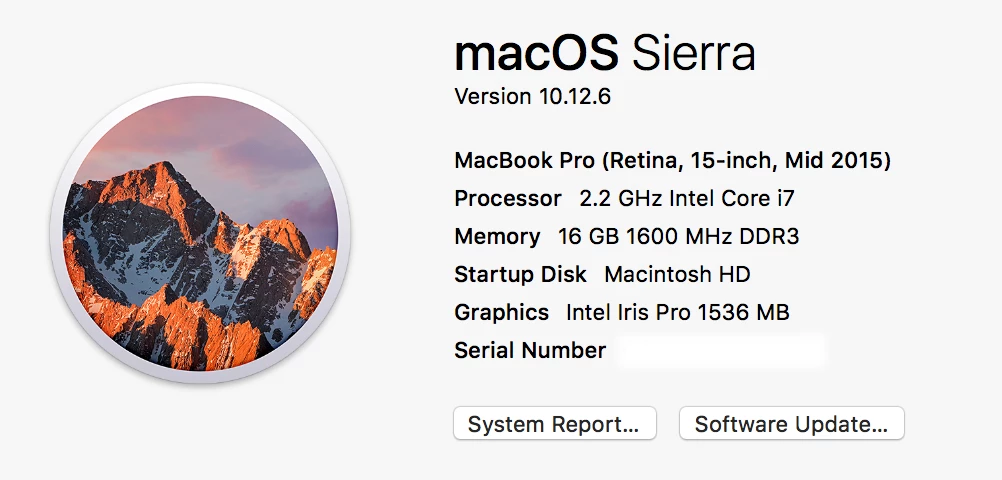
Task: Click the Memory label
Action: (497, 237)
